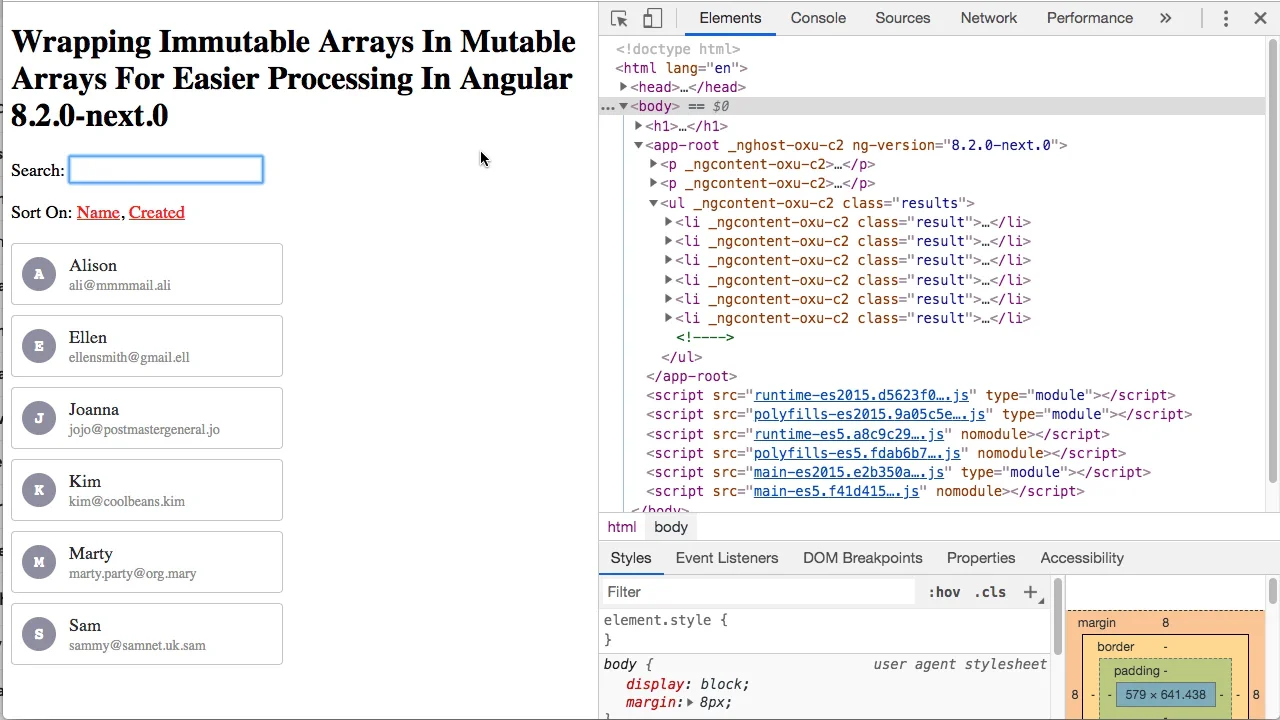This screenshot has width=1280, height=720.
Task: Expand the head element node
Action: (624, 87)
